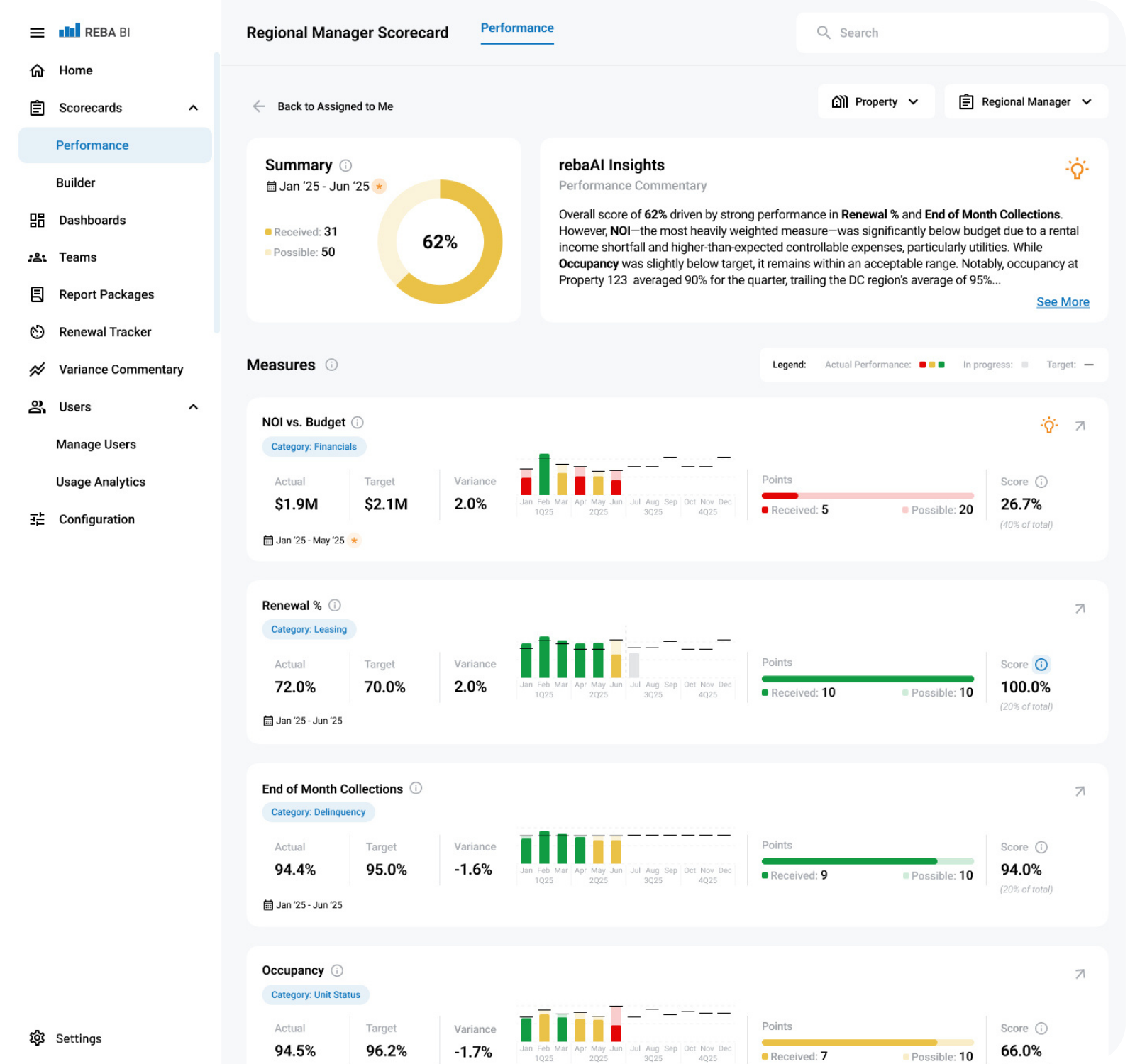Image resolution: width=1135 pixels, height=1064 pixels.
Task: Click the See More link
Action: click(1062, 302)
